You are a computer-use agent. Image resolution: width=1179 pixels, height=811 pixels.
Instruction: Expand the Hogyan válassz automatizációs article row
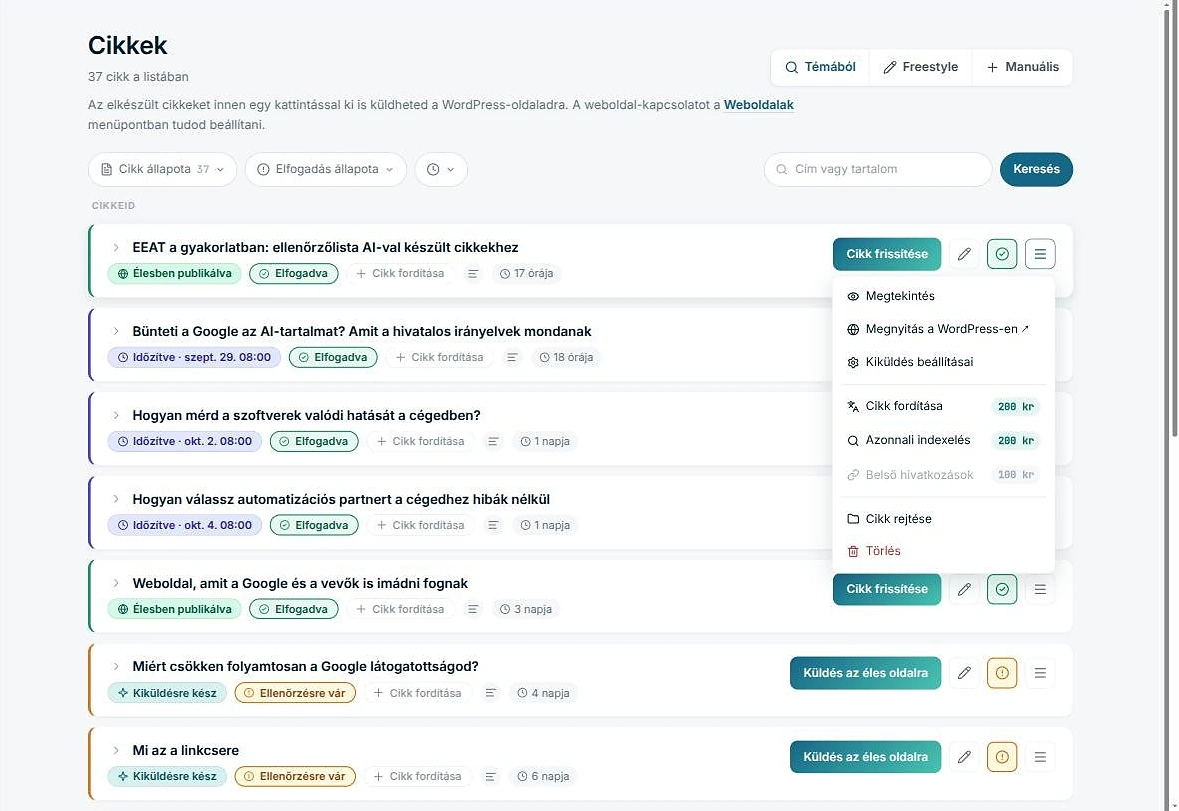(x=116, y=499)
